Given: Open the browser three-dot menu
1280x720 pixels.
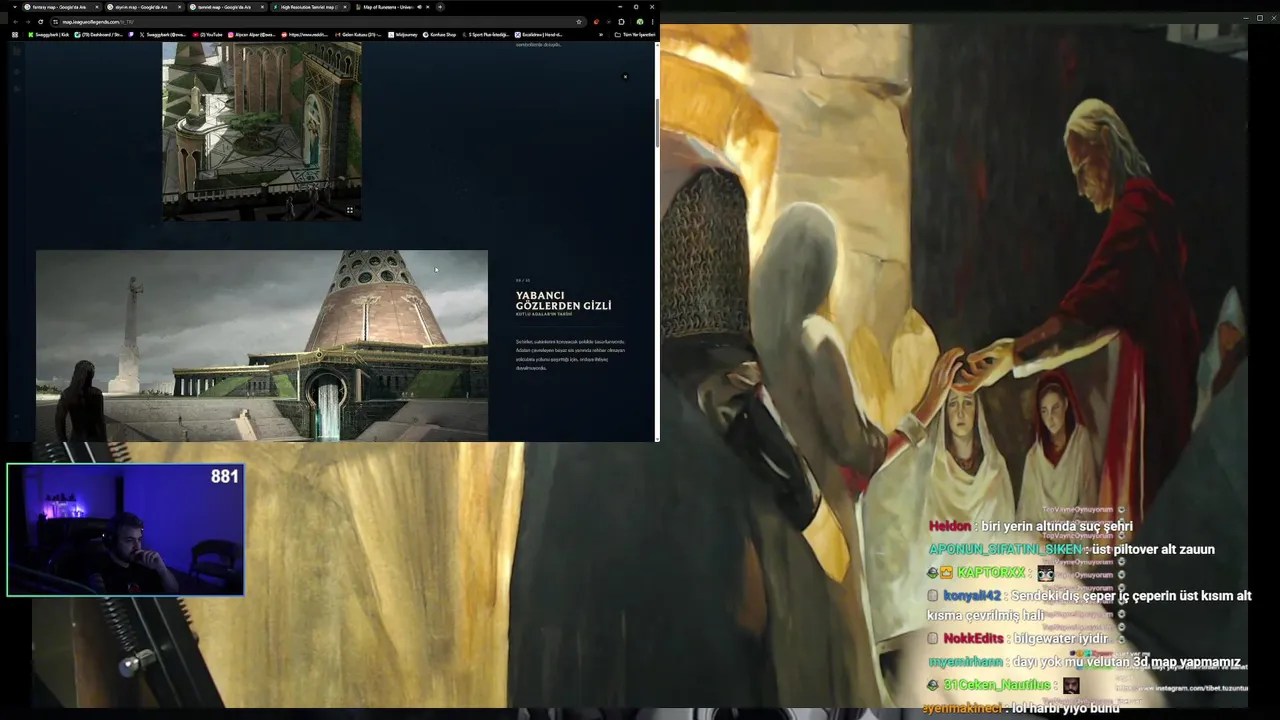Looking at the screenshot, I should pyautogui.click(x=652, y=22).
